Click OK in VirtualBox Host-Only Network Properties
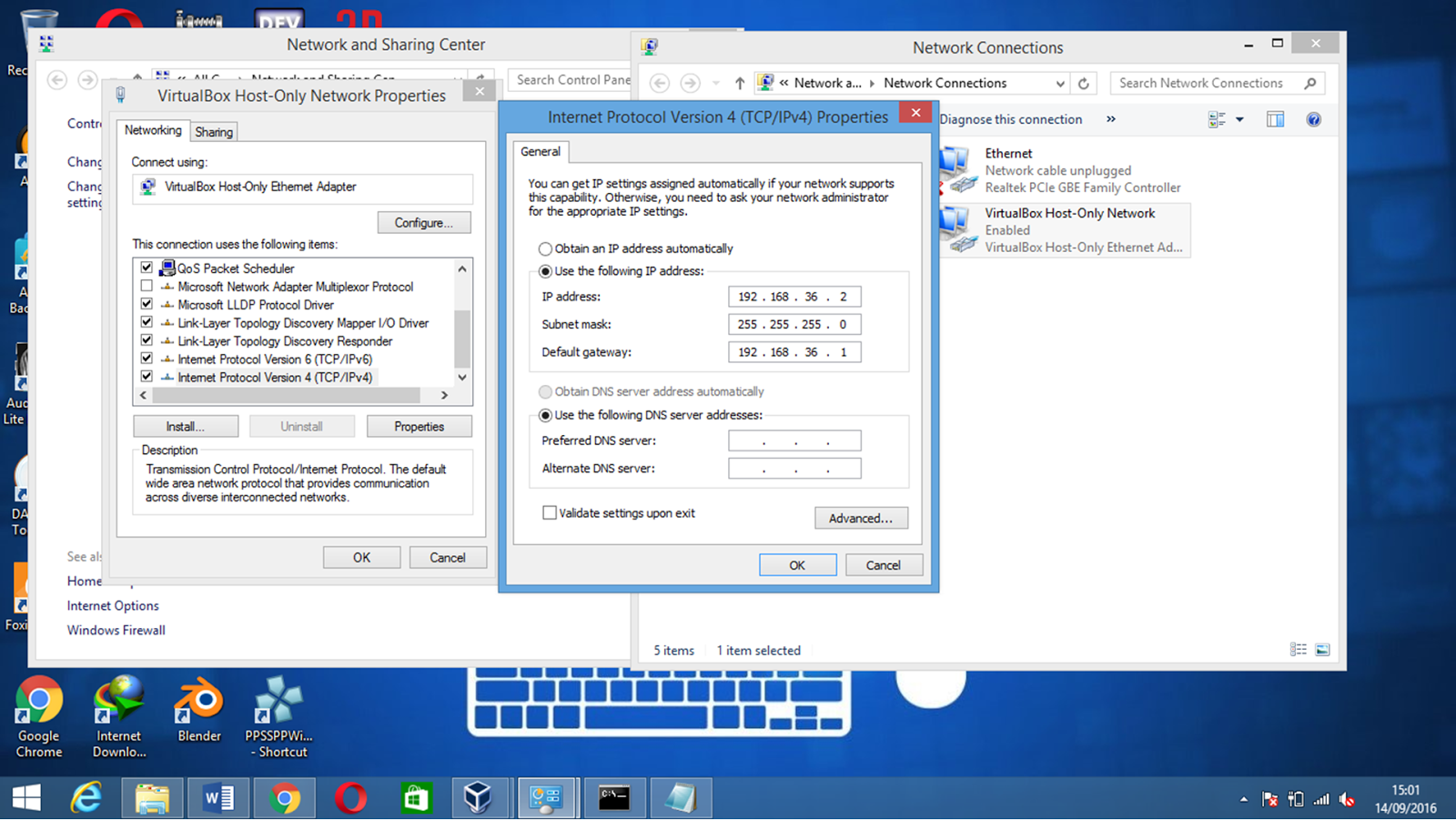Screen dimensions: 1456x820 (362, 557)
